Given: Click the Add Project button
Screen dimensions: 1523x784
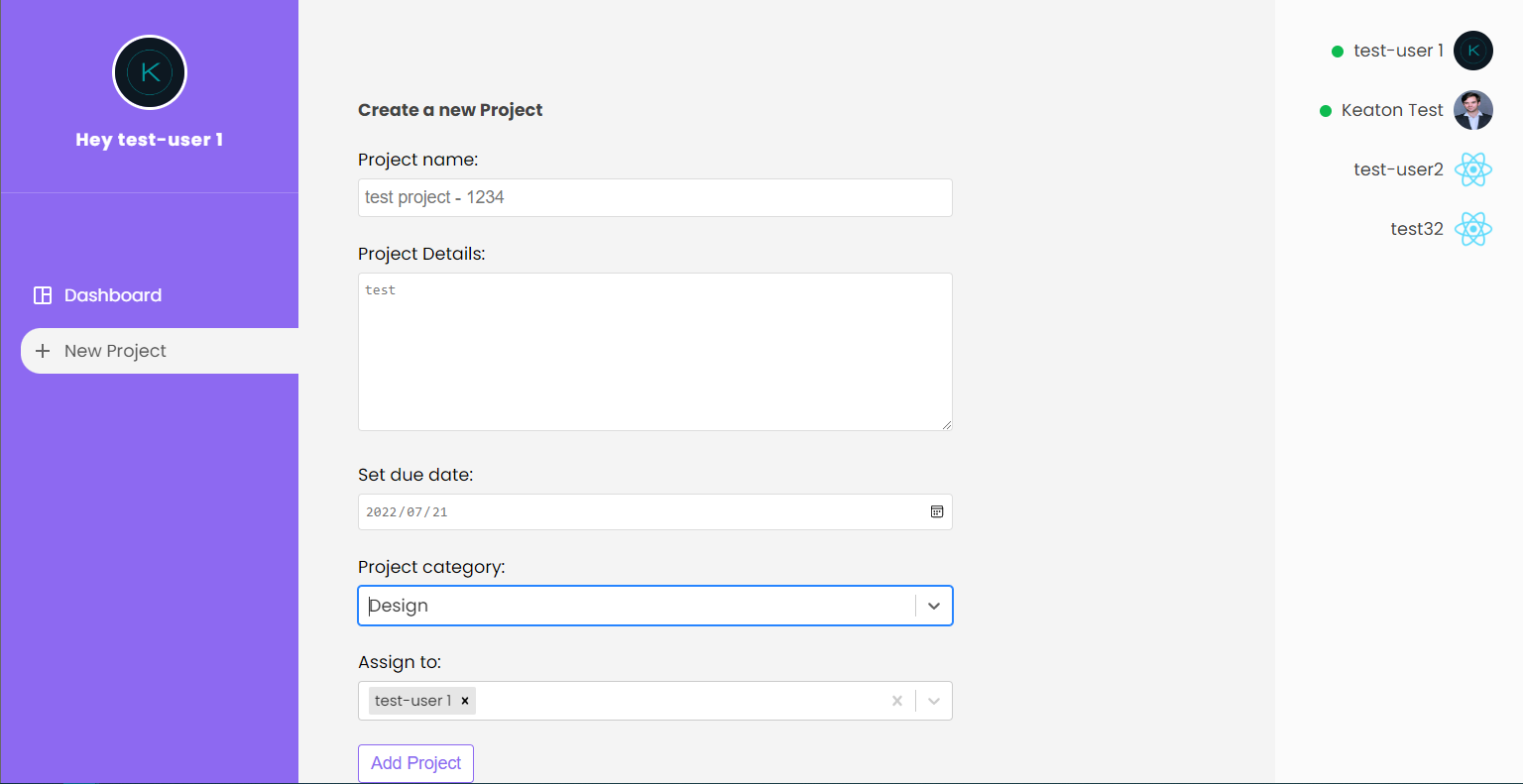Looking at the screenshot, I should (x=415, y=763).
